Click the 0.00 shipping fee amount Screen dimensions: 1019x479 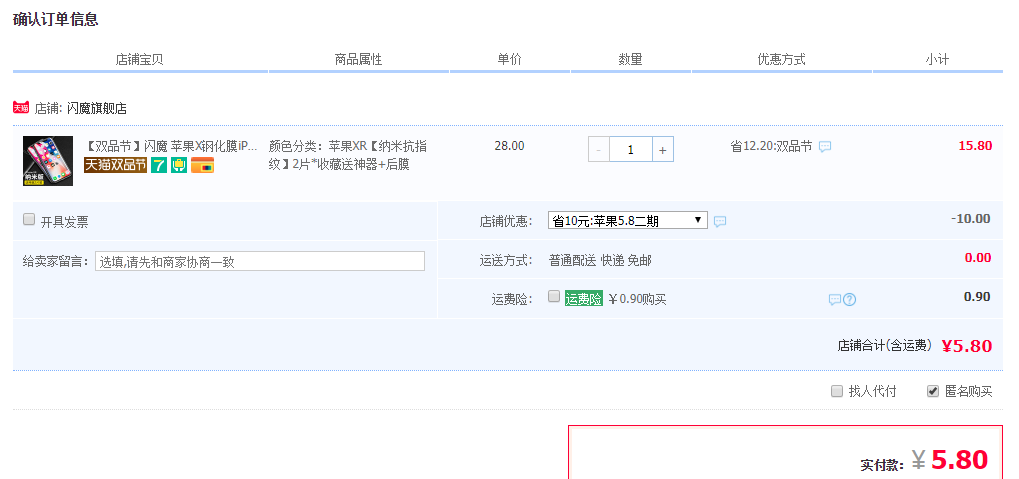(977, 257)
